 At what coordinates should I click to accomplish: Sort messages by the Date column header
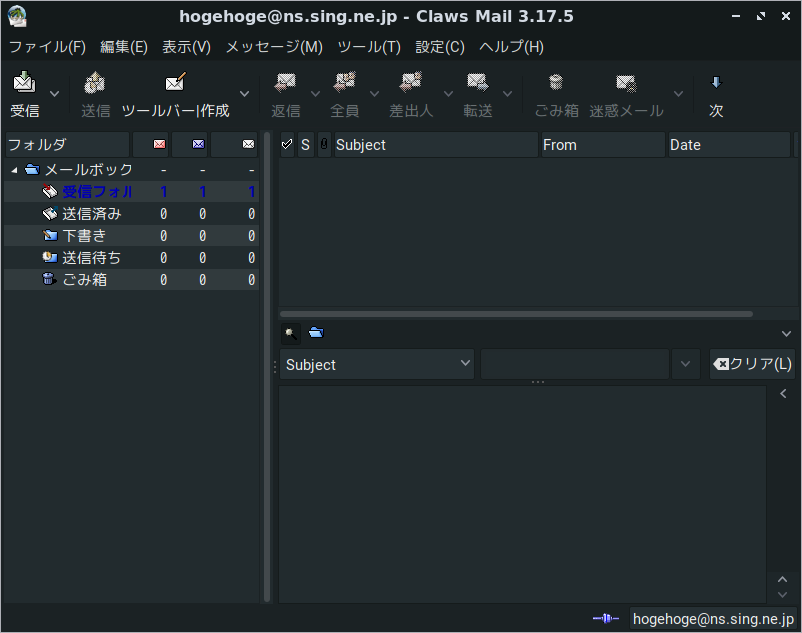[x=729, y=145]
